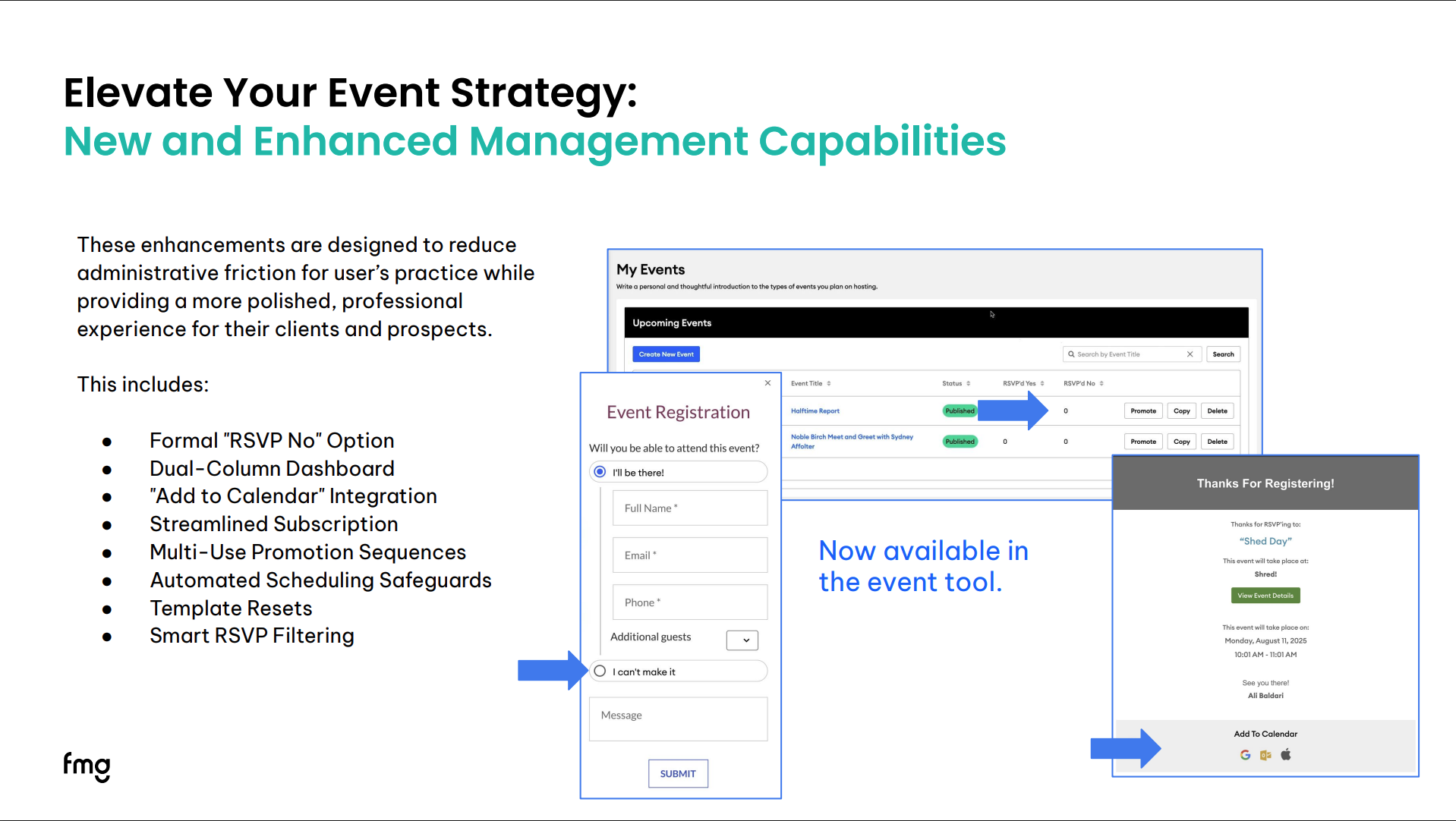Sort by RSVP'd Yes column arrows
The height and width of the screenshot is (821, 1456).
pyautogui.click(x=1042, y=383)
